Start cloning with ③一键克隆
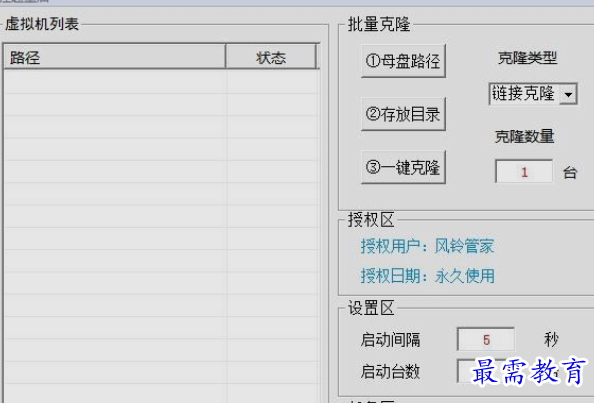Image resolution: width=594 pixels, height=403 pixels. click(403, 167)
